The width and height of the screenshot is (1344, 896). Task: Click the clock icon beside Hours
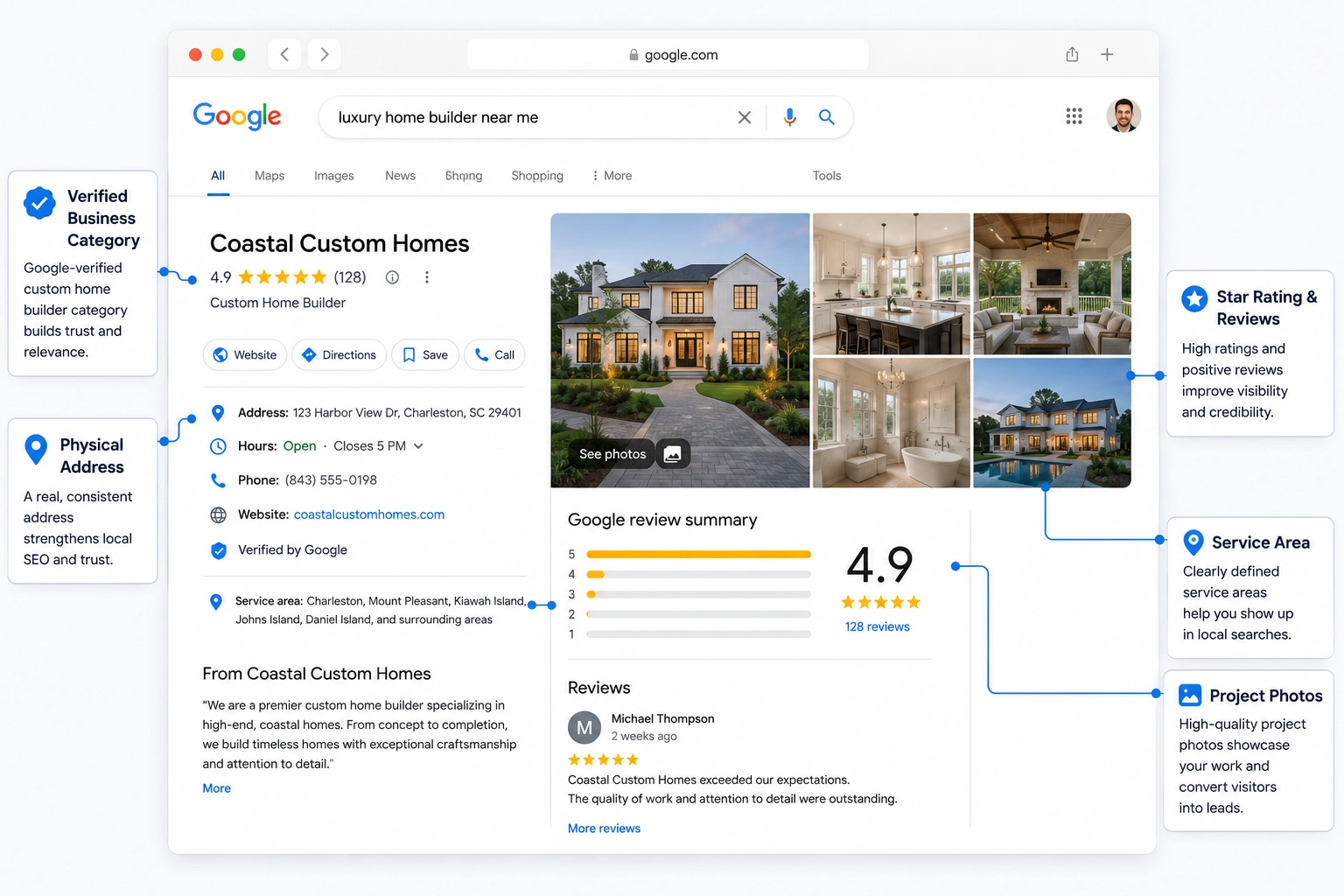[x=218, y=446]
